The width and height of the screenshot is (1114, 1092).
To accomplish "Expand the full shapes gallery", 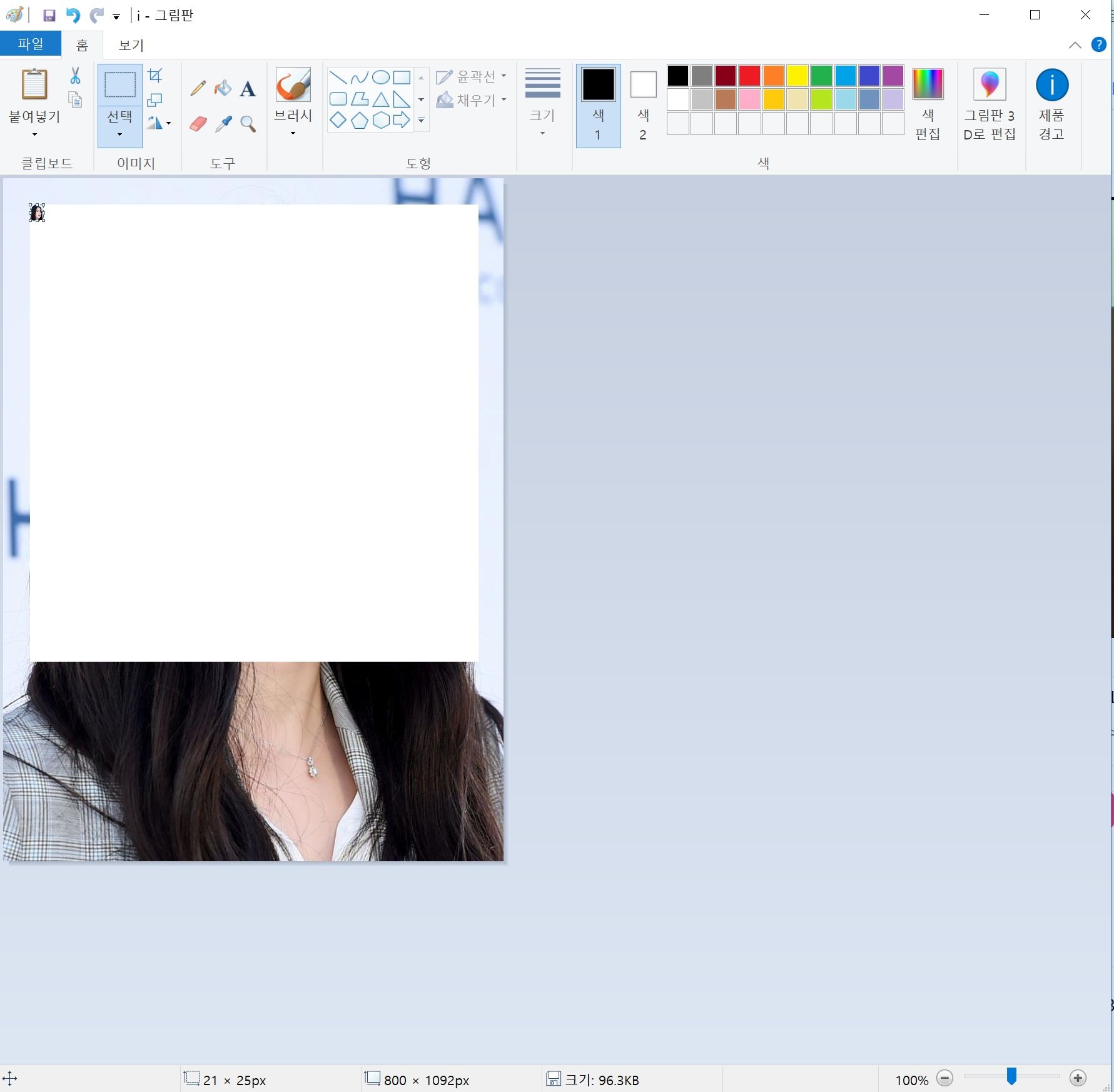I will pos(421,120).
